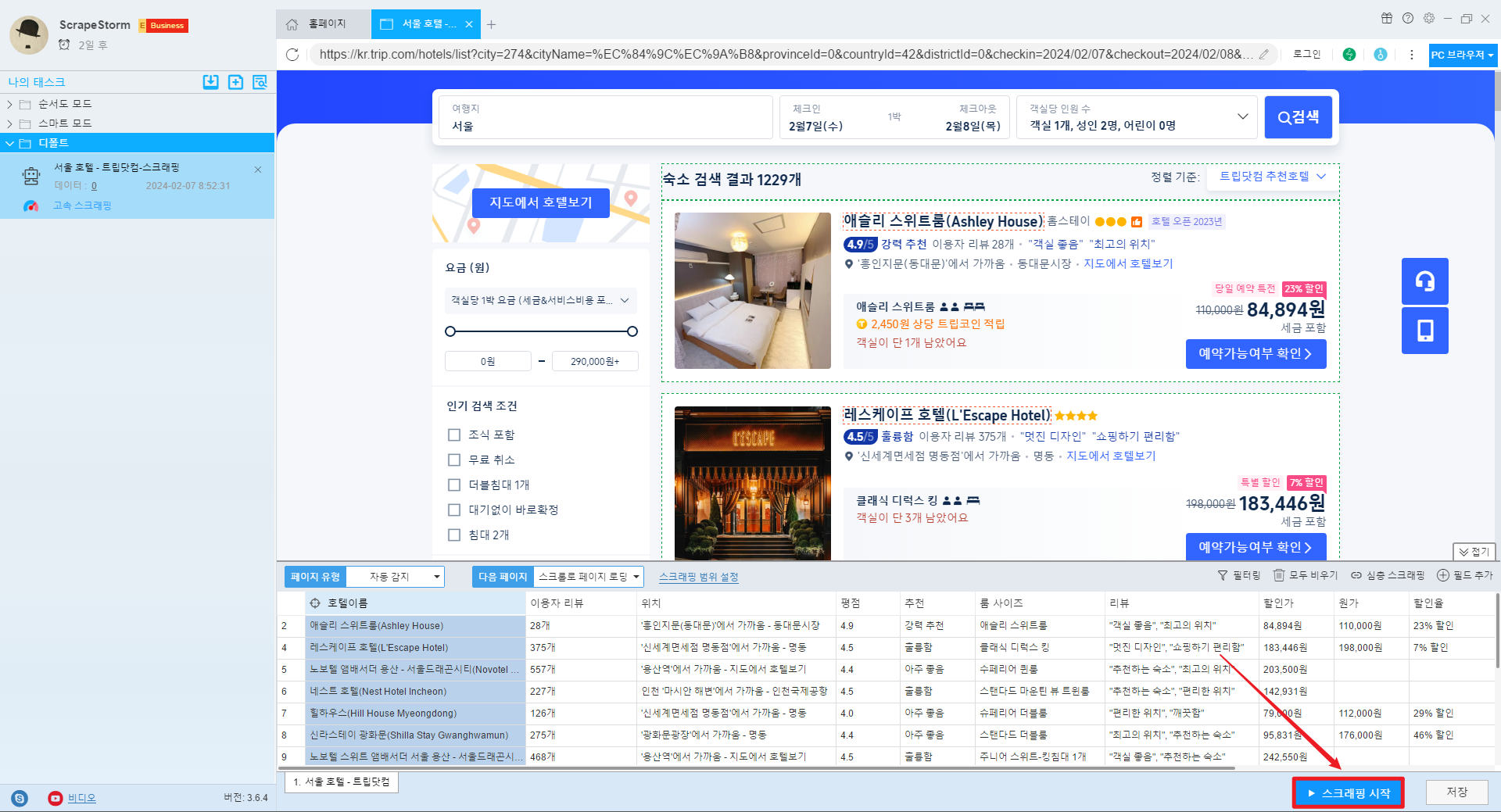The image size is (1501, 812).
Task: Click the 0원 minimum price field
Action: 488,361
